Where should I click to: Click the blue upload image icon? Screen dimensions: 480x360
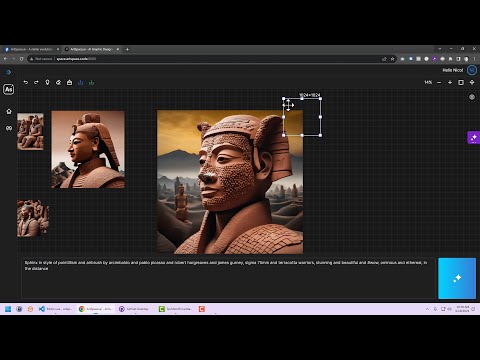click(x=80, y=82)
